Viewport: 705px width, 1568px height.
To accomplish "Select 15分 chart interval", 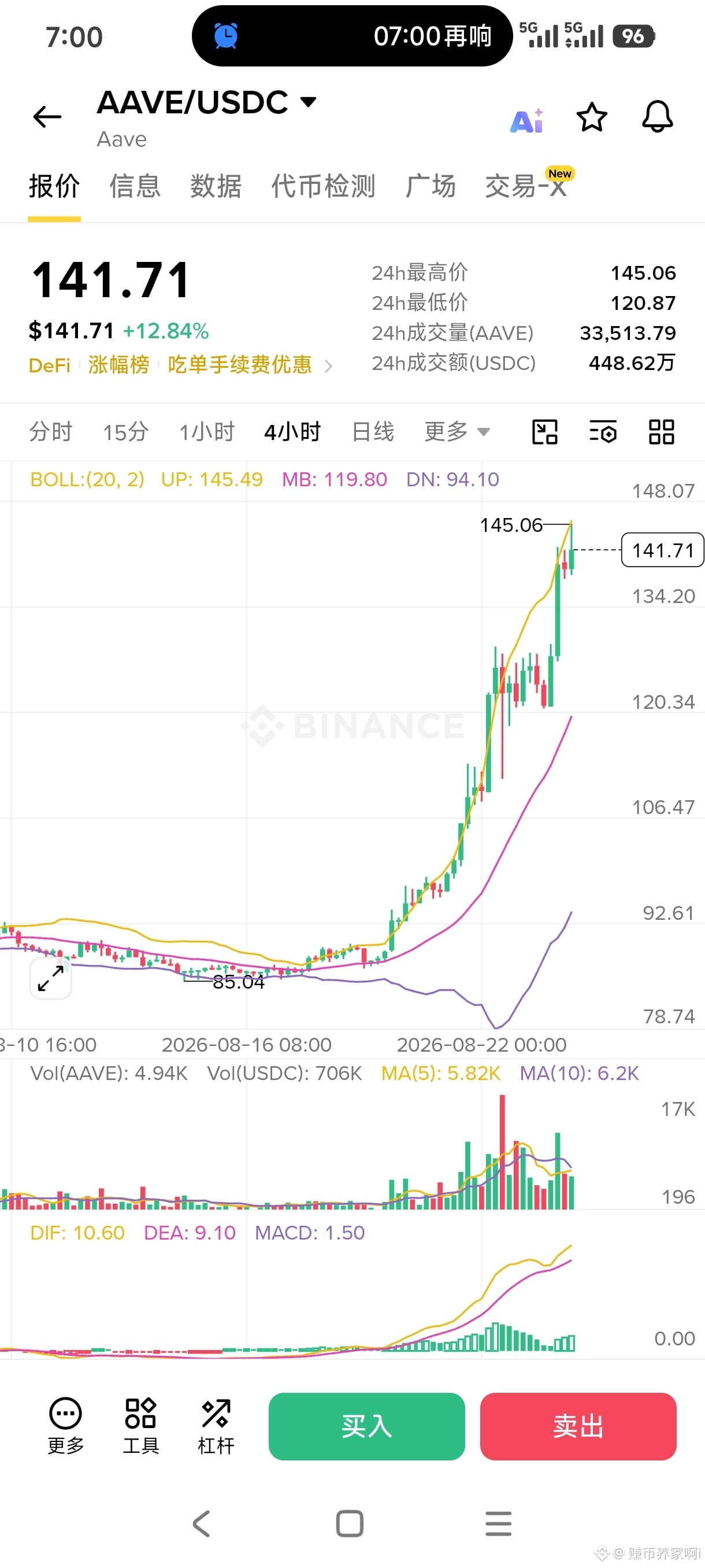I will point(126,431).
